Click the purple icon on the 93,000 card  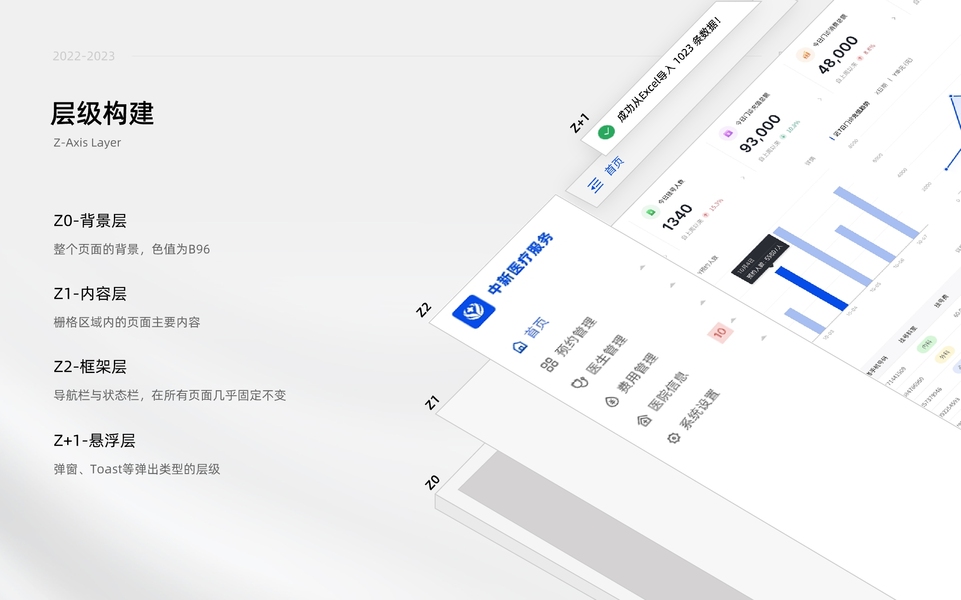click(x=727, y=133)
